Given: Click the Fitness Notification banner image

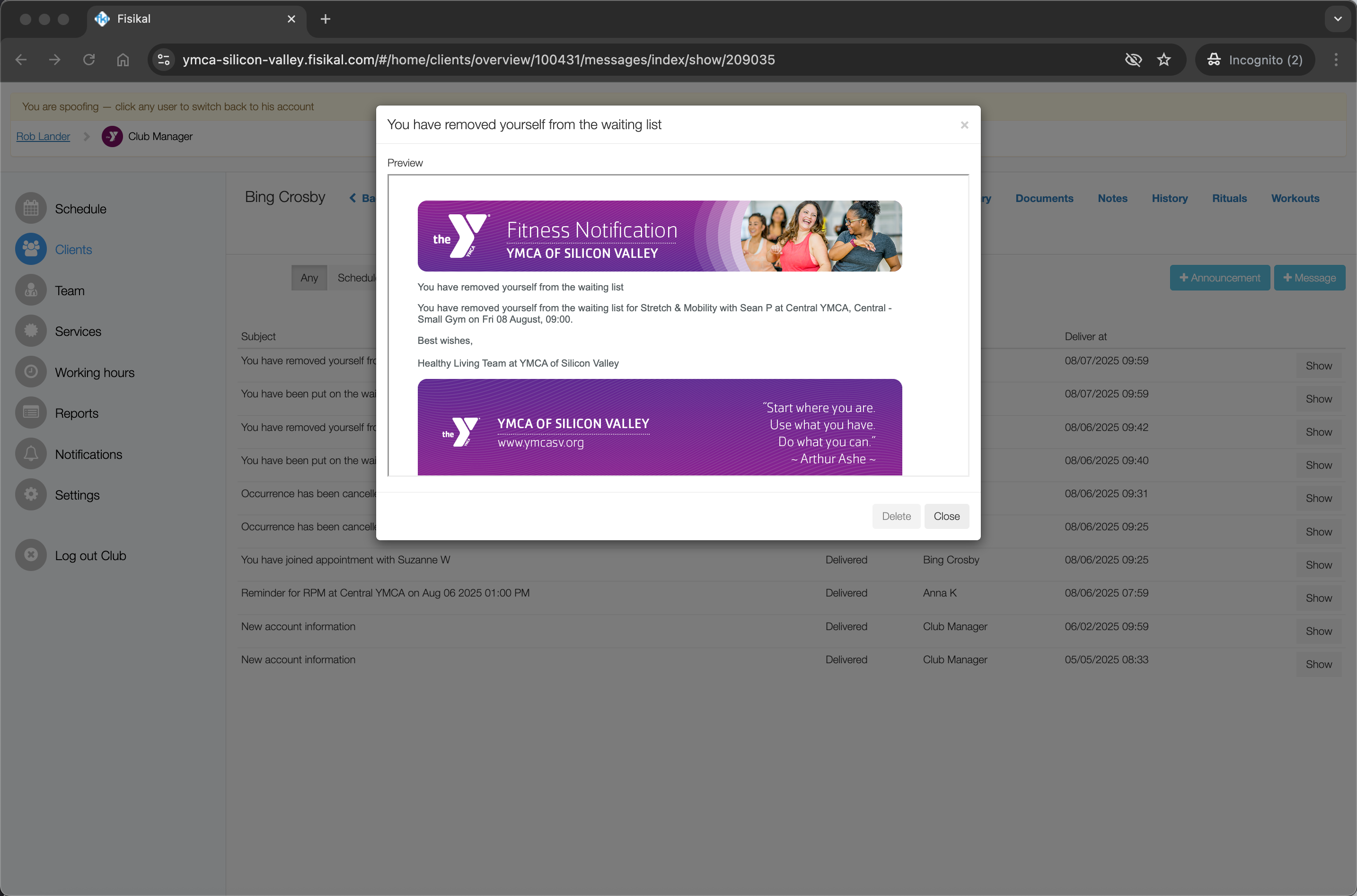Looking at the screenshot, I should point(660,236).
